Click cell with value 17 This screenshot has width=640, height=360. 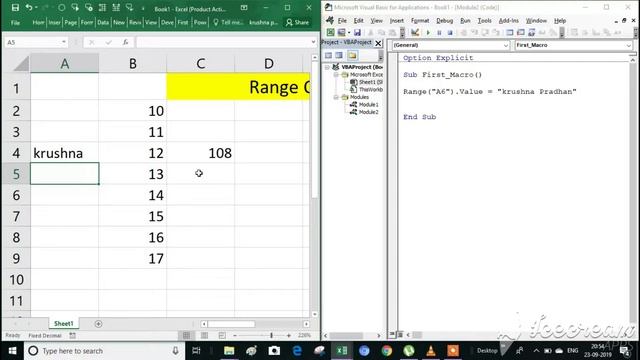click(x=133, y=258)
